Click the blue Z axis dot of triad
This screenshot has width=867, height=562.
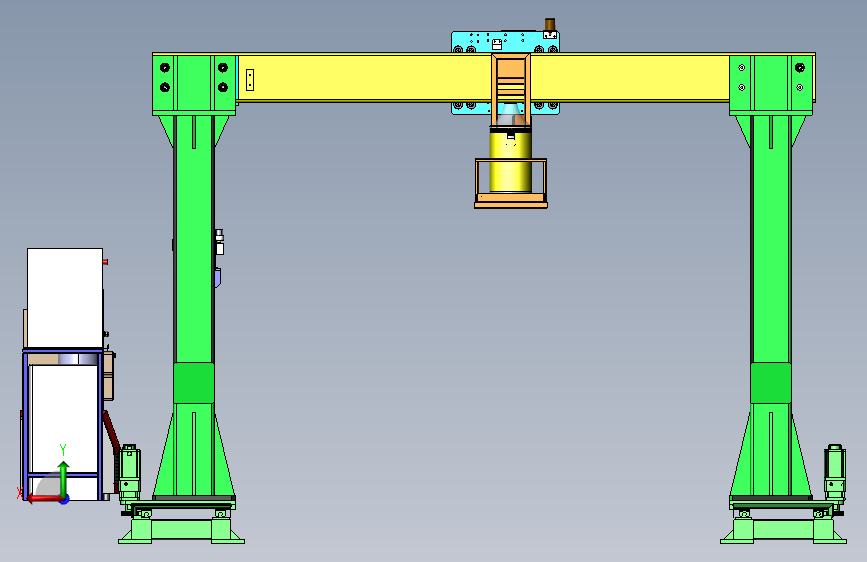coord(65,499)
